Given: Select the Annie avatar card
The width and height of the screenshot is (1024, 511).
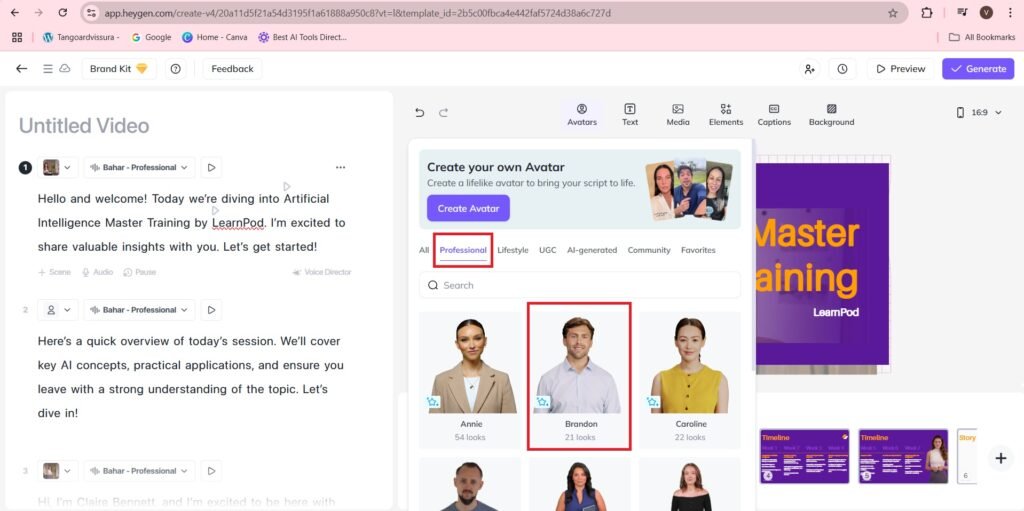Looking at the screenshot, I should (x=470, y=380).
